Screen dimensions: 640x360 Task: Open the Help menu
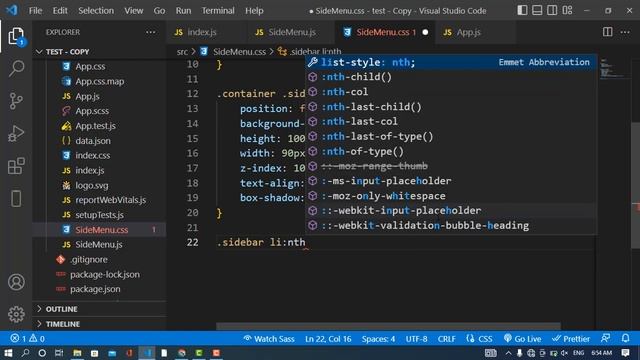tap(254, 11)
